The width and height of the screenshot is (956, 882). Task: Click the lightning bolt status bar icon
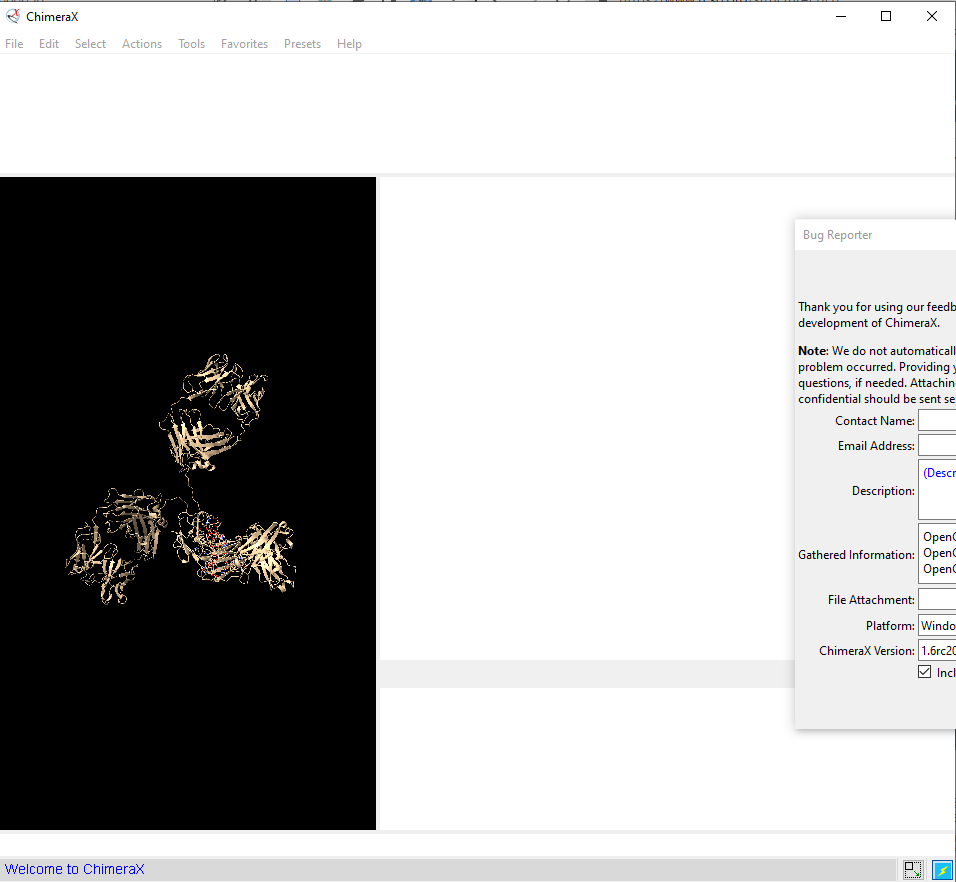pos(942,869)
